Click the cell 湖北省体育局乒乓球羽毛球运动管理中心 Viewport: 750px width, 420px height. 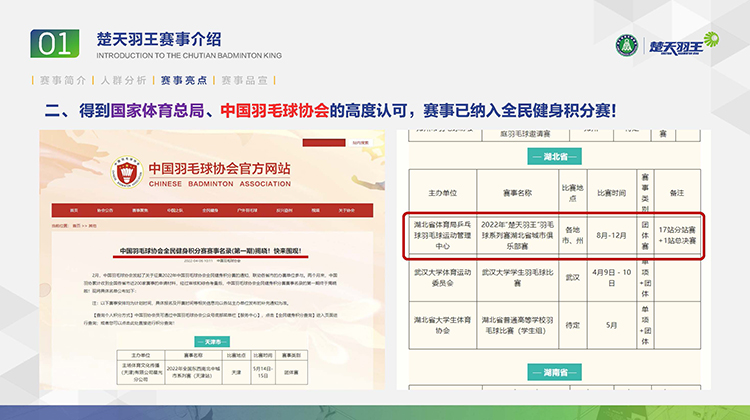click(x=442, y=235)
